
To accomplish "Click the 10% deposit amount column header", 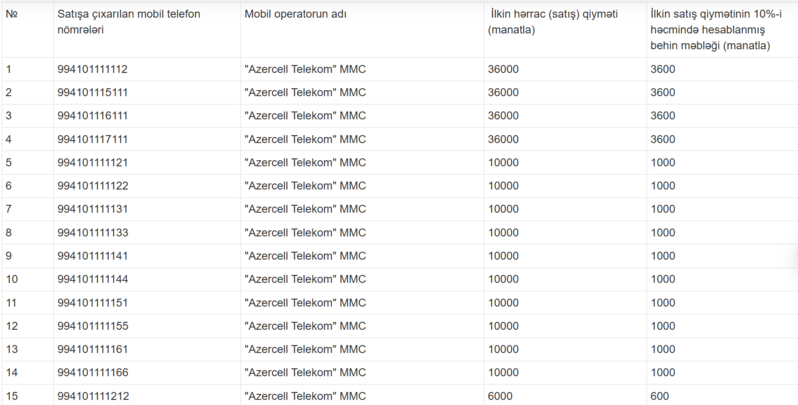I will [x=716, y=31].
